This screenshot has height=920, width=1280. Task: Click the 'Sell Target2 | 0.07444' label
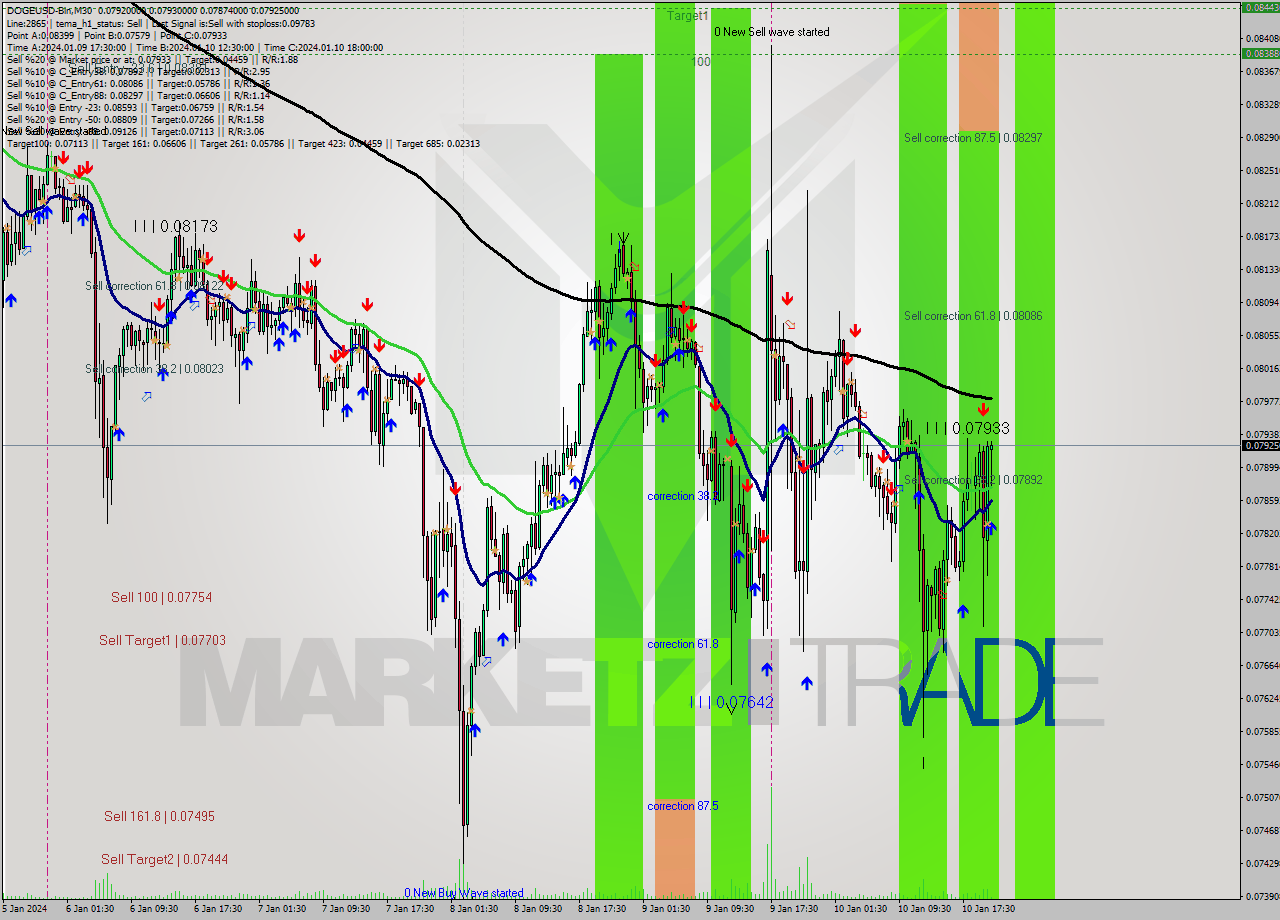click(164, 859)
